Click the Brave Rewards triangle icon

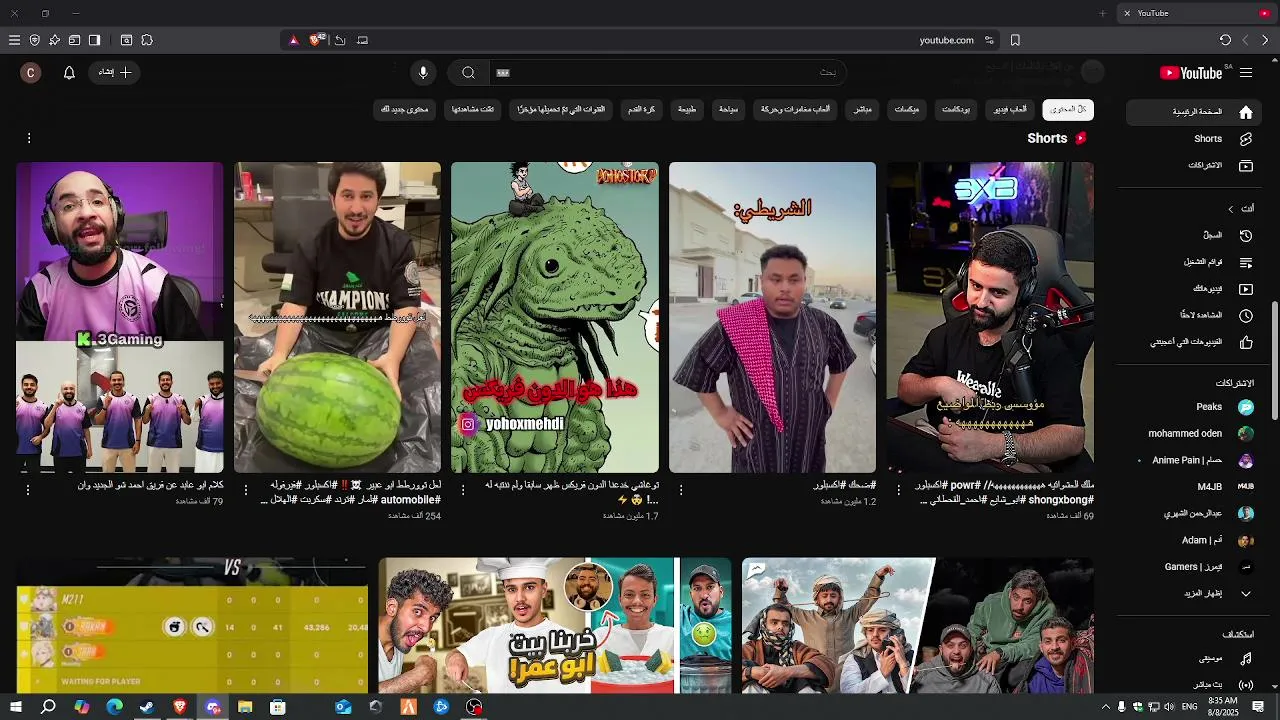click(293, 40)
